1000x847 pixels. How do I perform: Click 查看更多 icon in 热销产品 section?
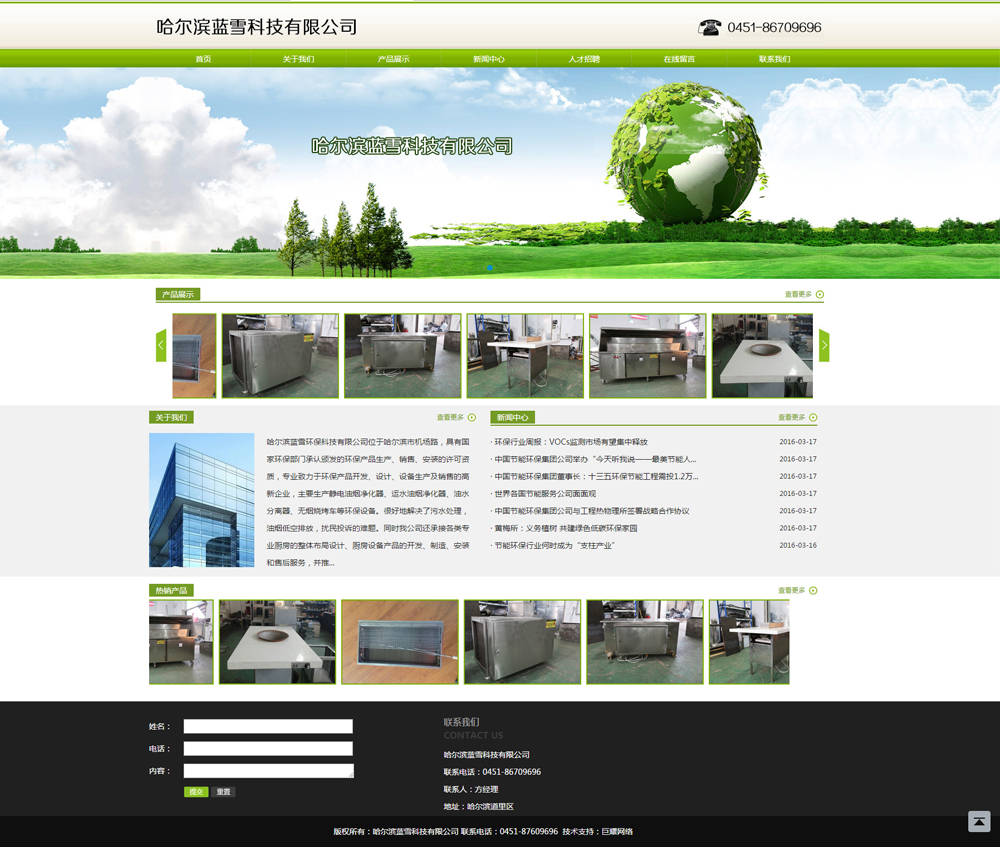point(813,591)
